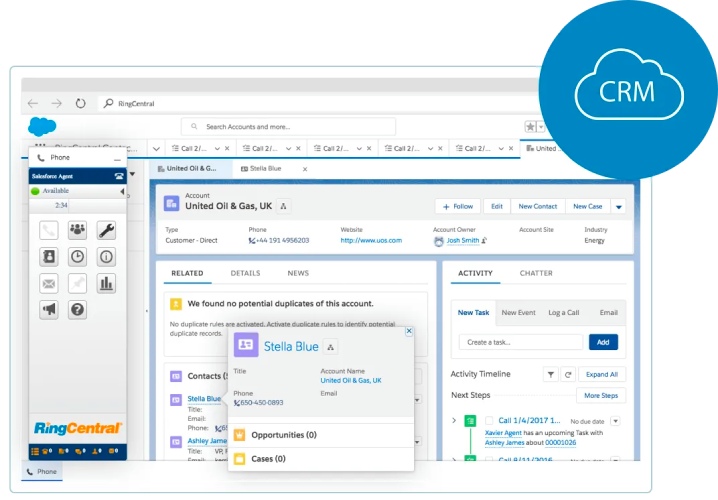Click the Opportunities crown icon in popup
718x500 pixels.
click(239, 435)
